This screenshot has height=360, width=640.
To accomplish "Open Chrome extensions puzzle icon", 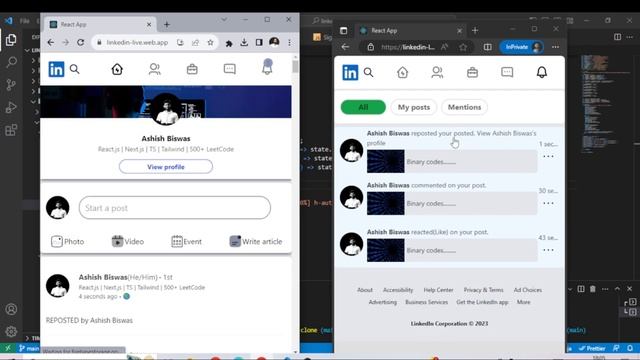I will point(229,43).
